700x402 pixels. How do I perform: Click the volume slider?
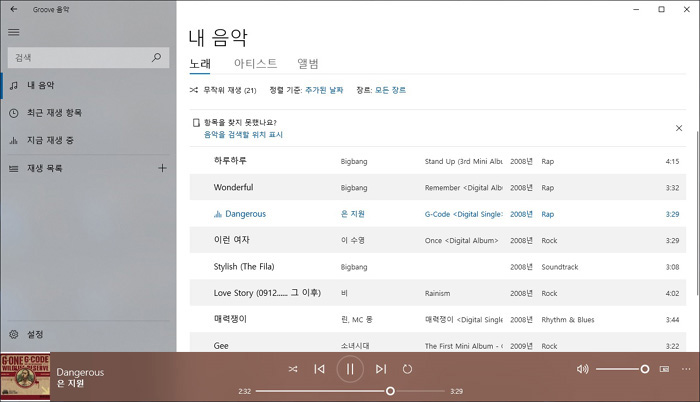click(622, 369)
